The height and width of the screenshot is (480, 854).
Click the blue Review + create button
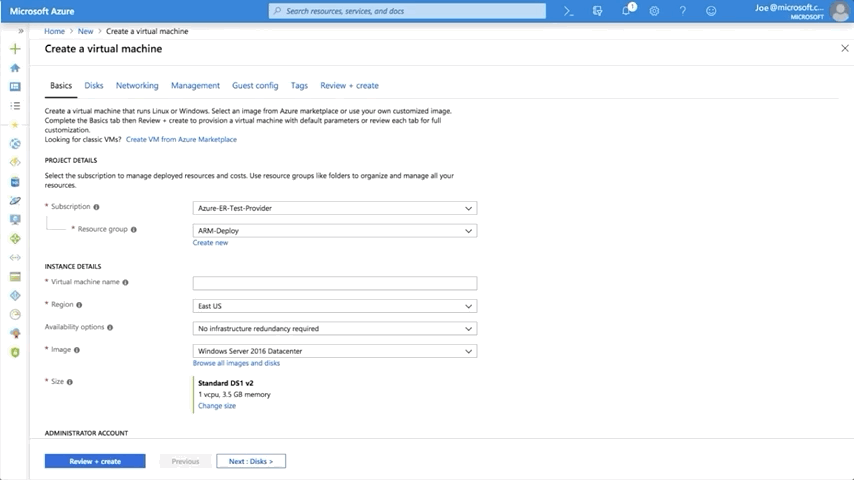tap(95, 461)
